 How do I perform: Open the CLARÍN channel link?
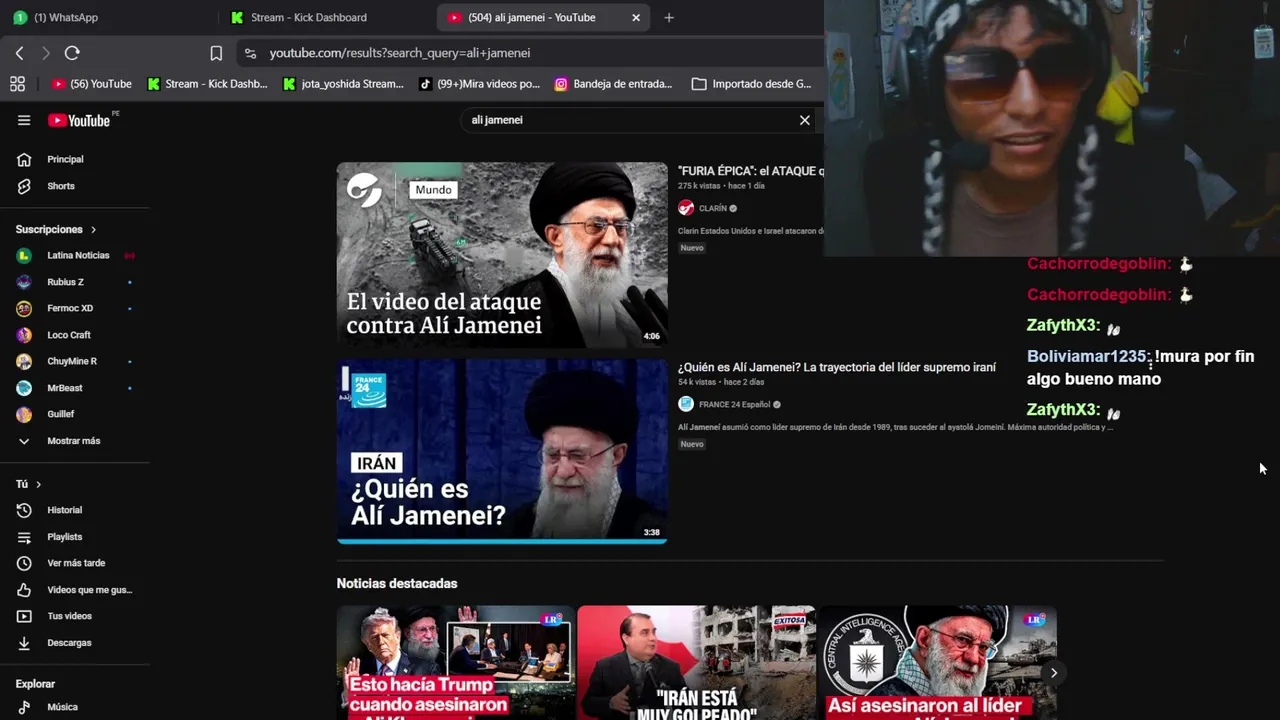[x=713, y=208]
